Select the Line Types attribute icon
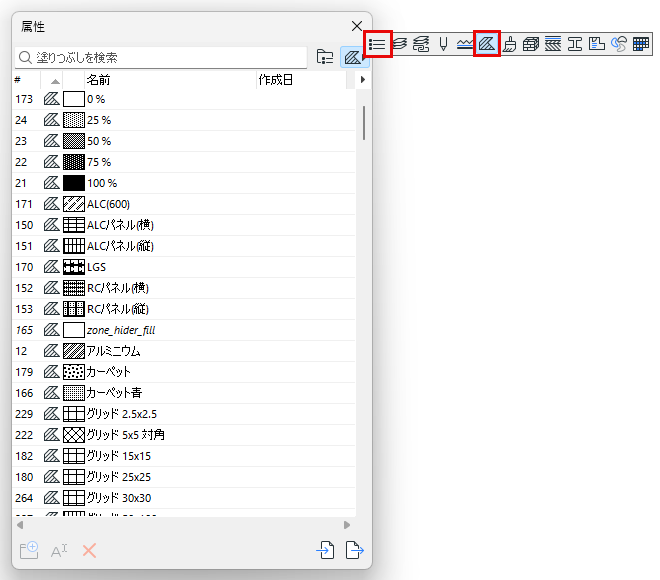Viewport: 660px width, 580px height. (x=465, y=44)
